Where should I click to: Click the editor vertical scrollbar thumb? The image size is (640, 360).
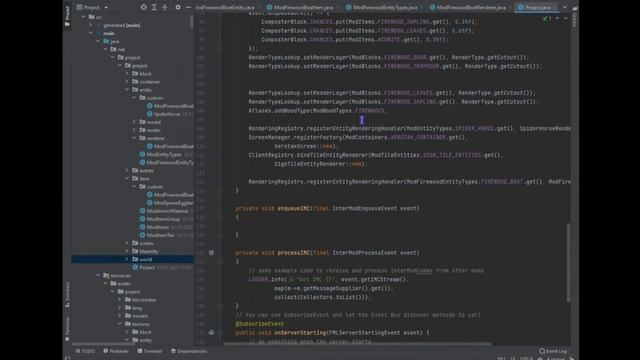tap(568, 262)
